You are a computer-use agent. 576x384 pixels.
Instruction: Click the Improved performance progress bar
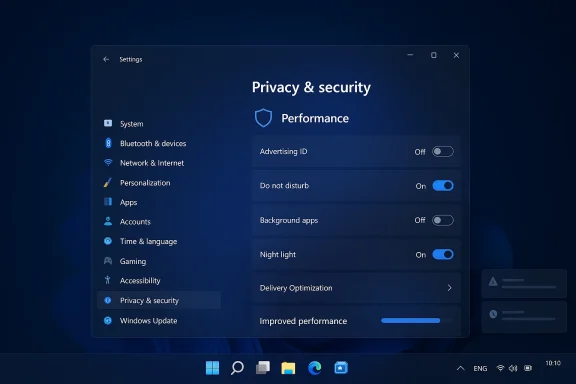coord(416,320)
